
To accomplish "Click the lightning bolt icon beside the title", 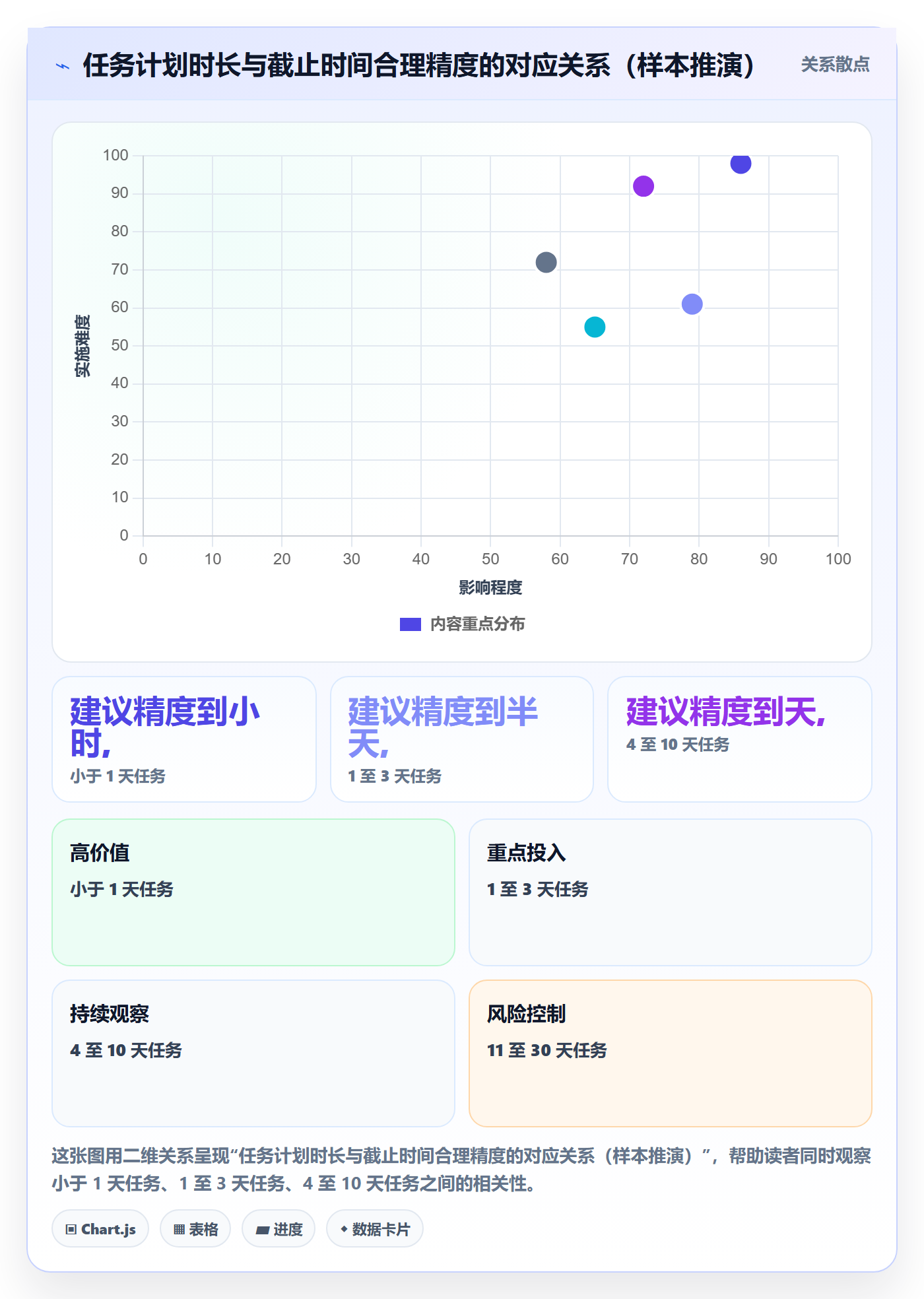I will [x=63, y=66].
